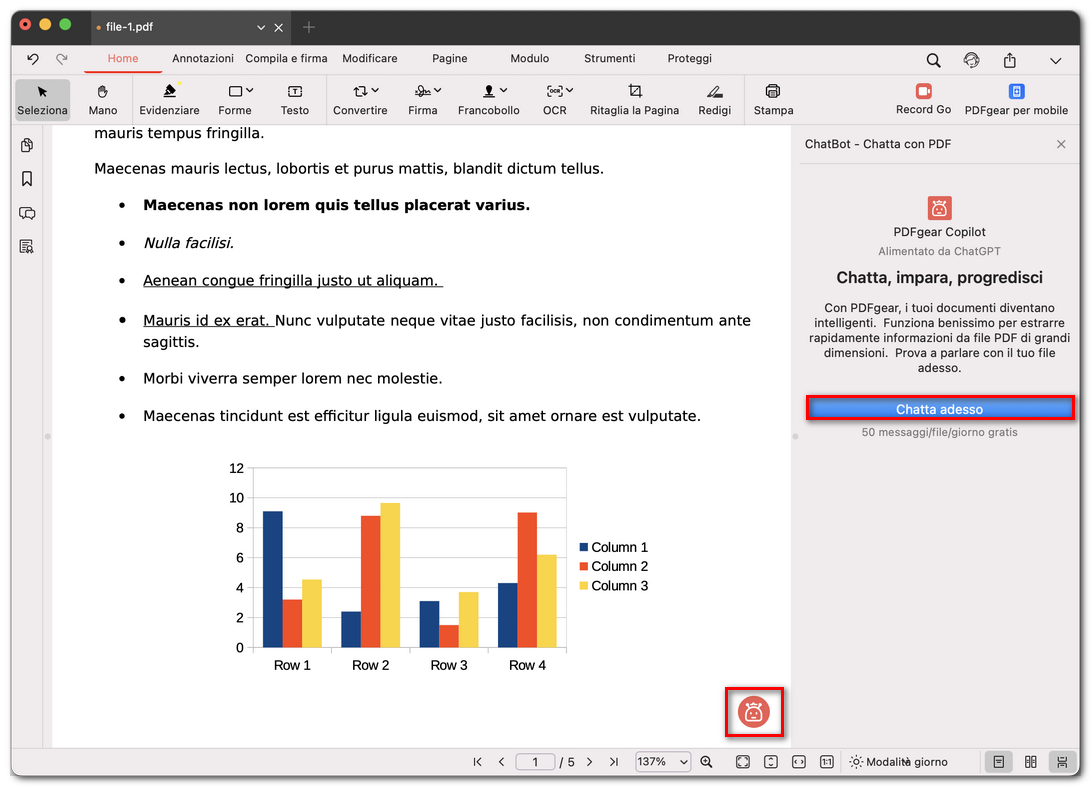Image resolution: width=1092 pixels, height=787 pixels.
Task: Run OCR on the document
Action: [555, 100]
